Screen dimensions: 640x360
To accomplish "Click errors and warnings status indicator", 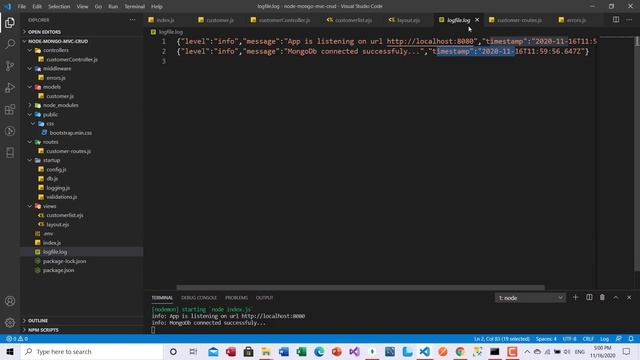I will coord(17,339).
